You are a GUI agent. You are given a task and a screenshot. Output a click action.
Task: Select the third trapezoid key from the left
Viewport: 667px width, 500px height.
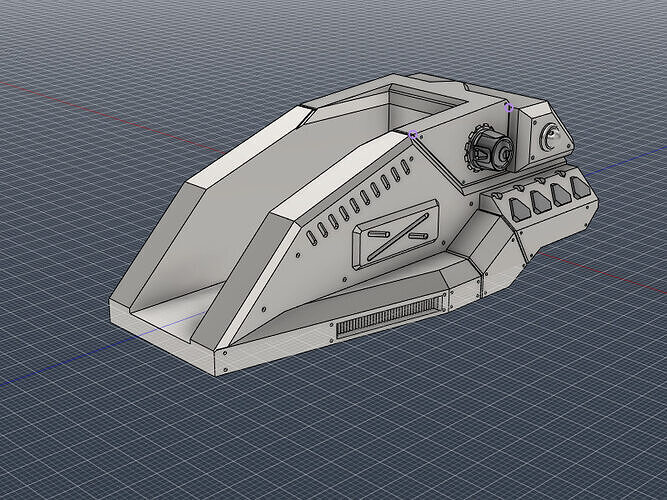tap(562, 193)
